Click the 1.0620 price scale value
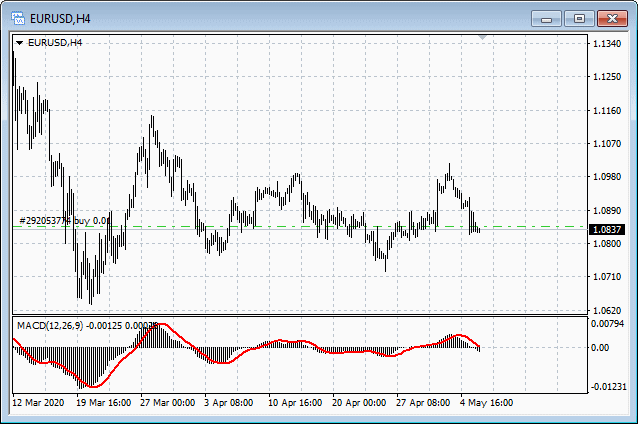This screenshot has height=424, width=638. (607, 310)
